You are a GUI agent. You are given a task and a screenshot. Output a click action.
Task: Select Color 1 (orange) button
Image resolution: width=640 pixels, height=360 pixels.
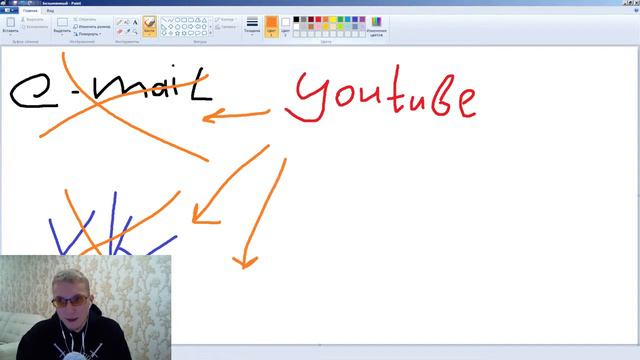[271, 27]
